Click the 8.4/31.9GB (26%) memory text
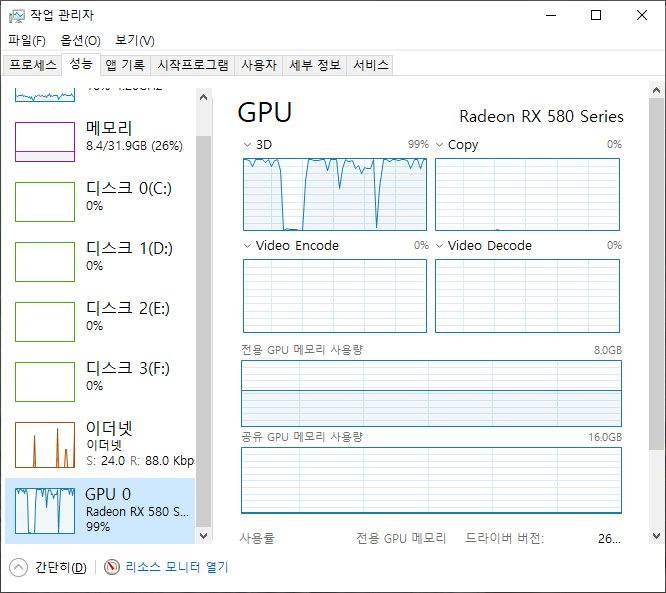The image size is (666, 593). (x=134, y=146)
